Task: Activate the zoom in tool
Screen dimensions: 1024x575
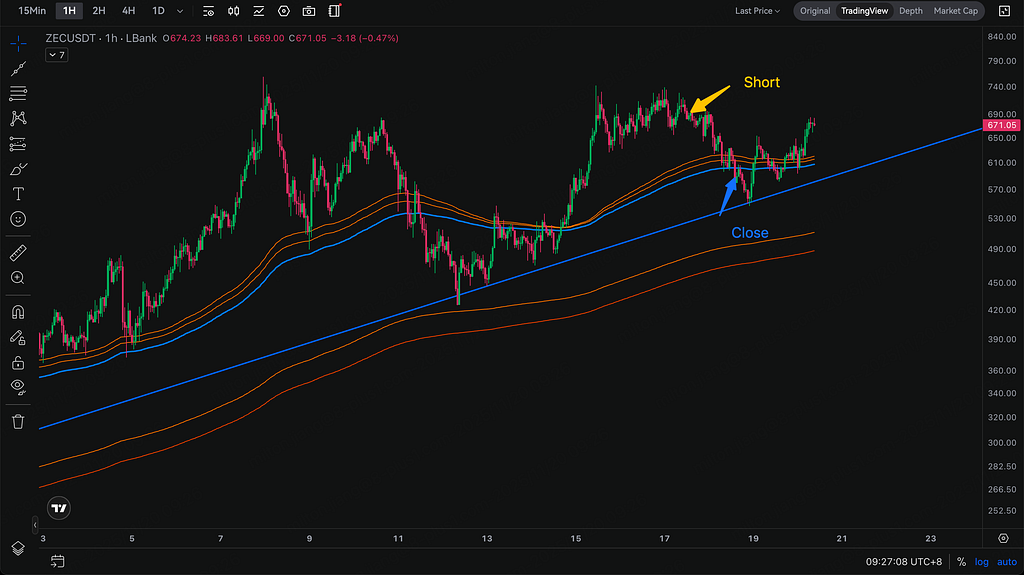Action: (x=18, y=278)
